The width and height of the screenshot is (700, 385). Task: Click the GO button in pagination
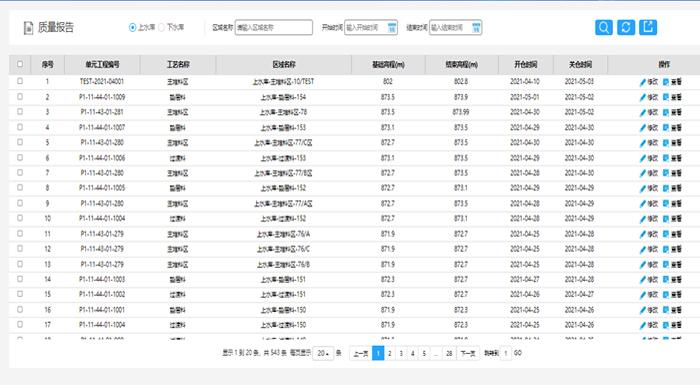(518, 353)
